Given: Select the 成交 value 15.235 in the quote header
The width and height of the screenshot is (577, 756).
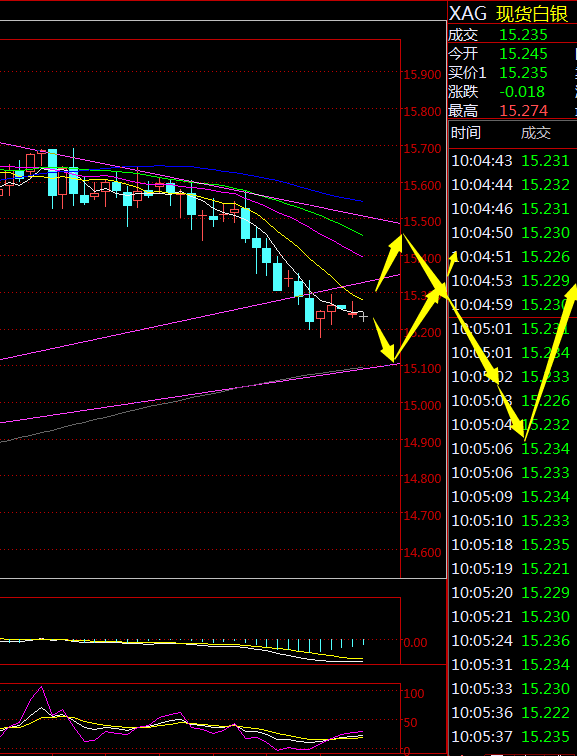Looking at the screenshot, I should (x=523, y=35).
